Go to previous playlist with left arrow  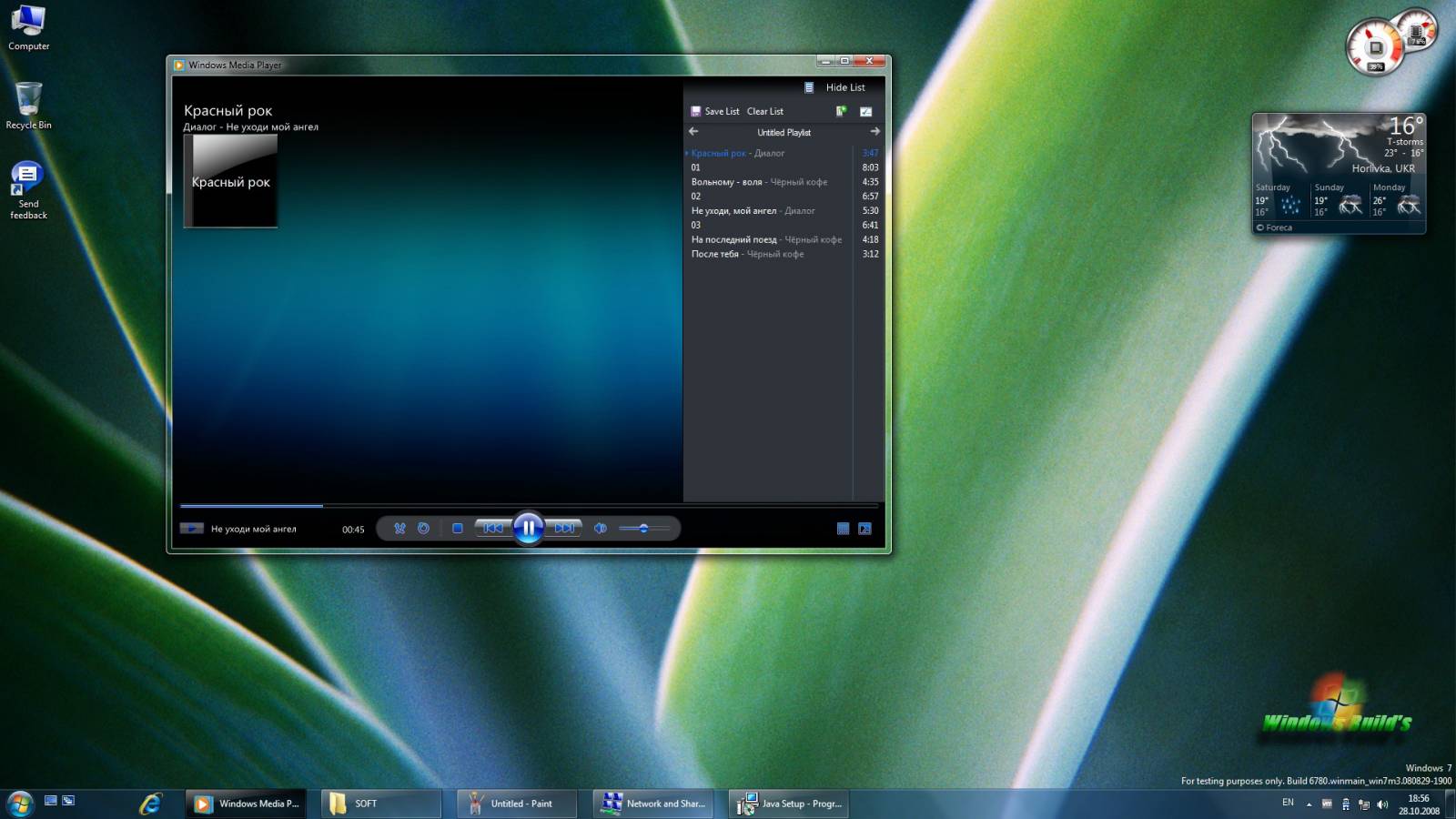693,132
